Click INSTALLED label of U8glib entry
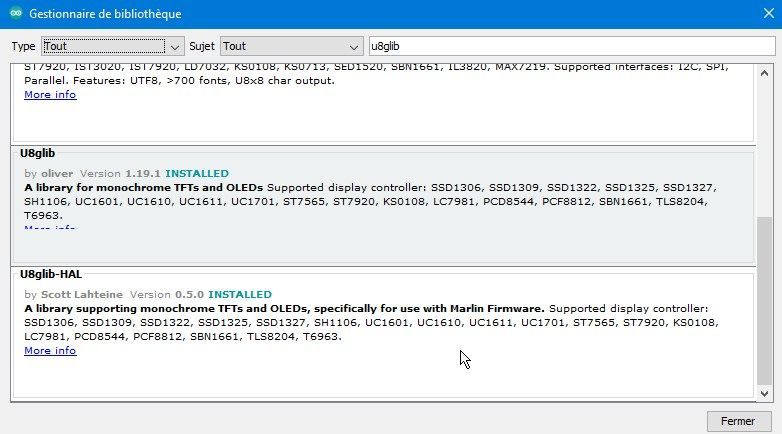 tap(197, 174)
